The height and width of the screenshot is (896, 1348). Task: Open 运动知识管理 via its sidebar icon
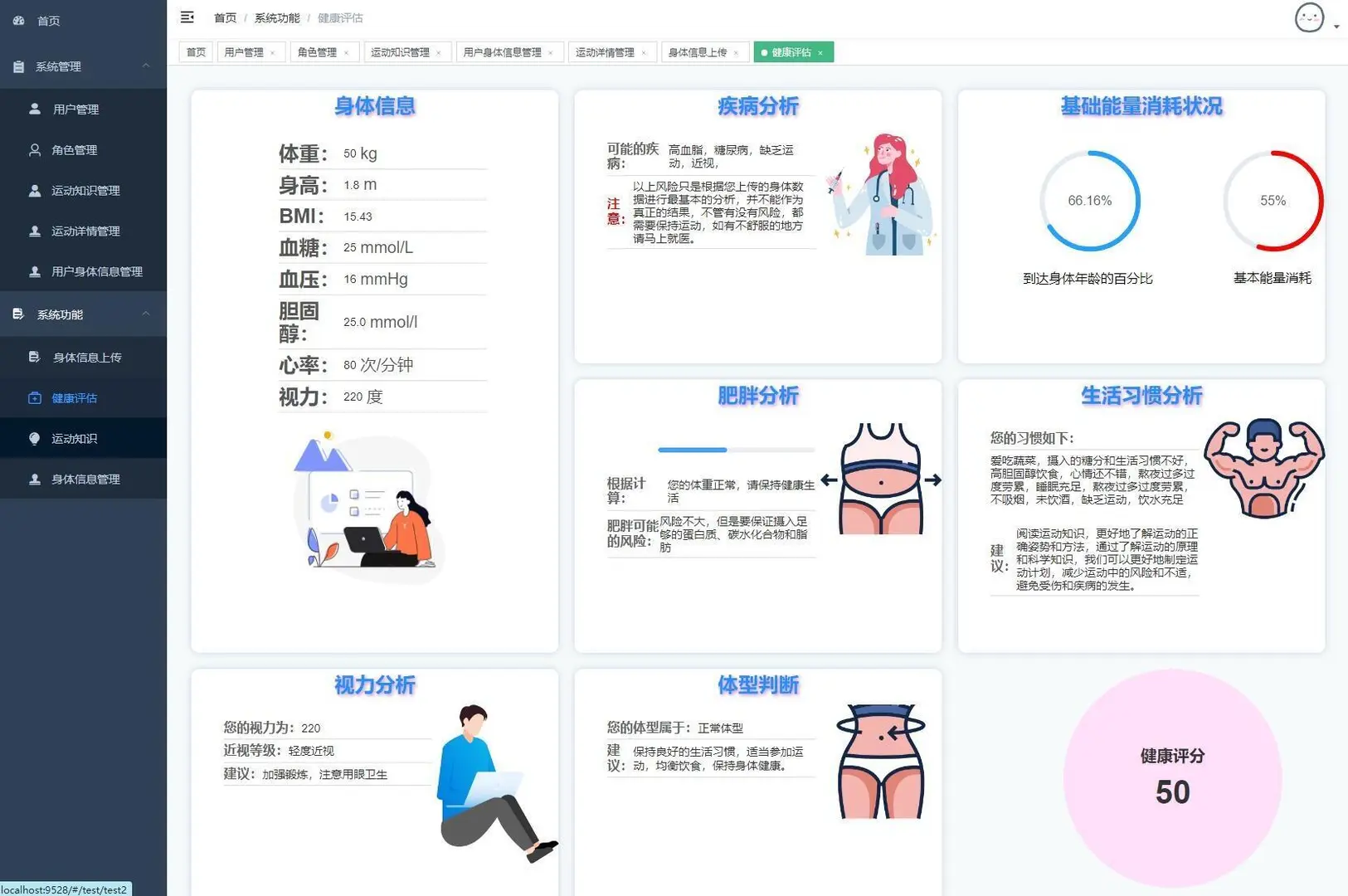click(34, 191)
